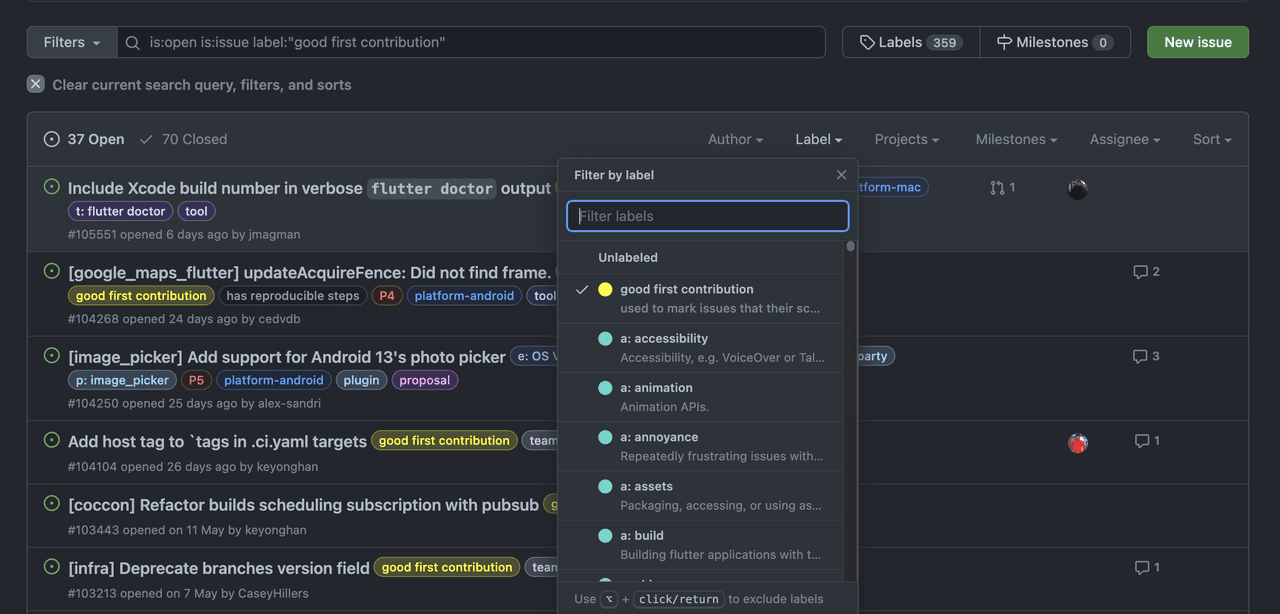Show the 37 Open issues

pos(84,139)
